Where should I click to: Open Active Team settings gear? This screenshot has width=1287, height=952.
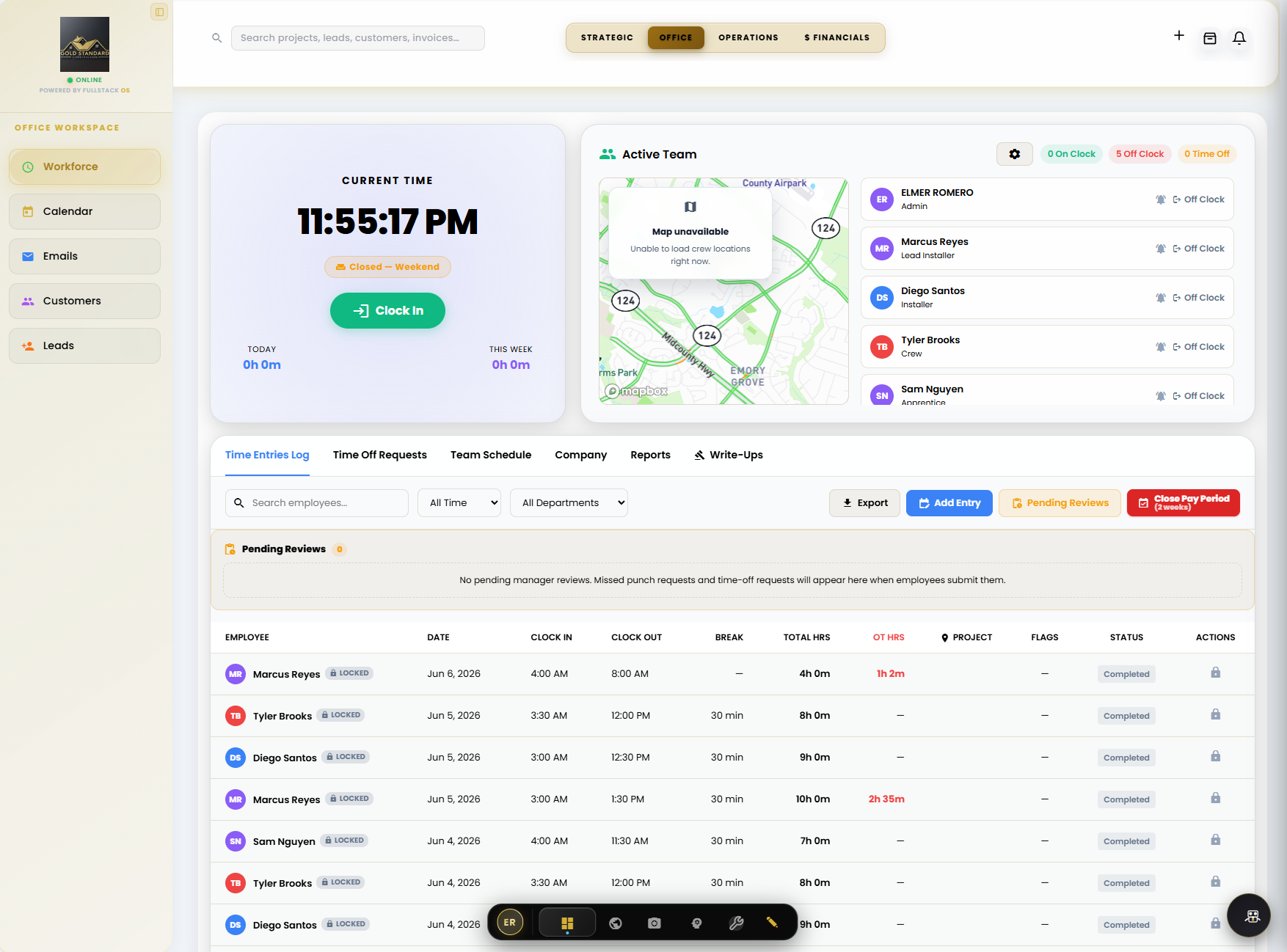coord(1015,154)
